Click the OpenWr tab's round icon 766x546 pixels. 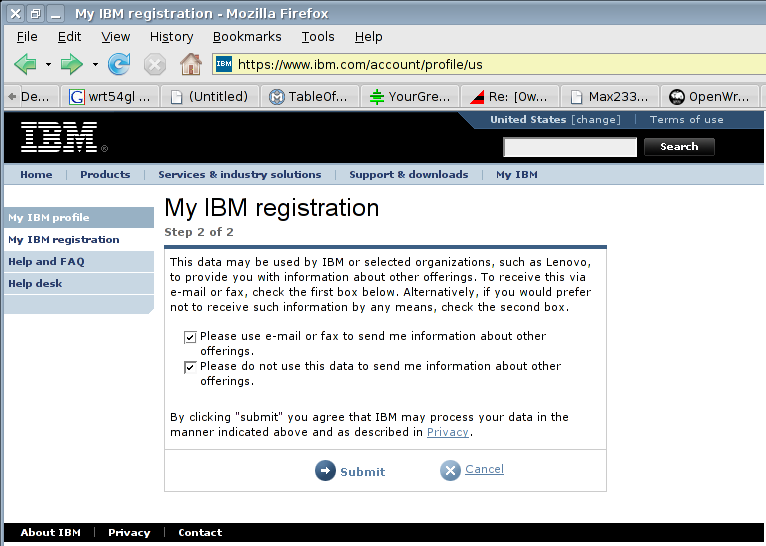point(677,97)
